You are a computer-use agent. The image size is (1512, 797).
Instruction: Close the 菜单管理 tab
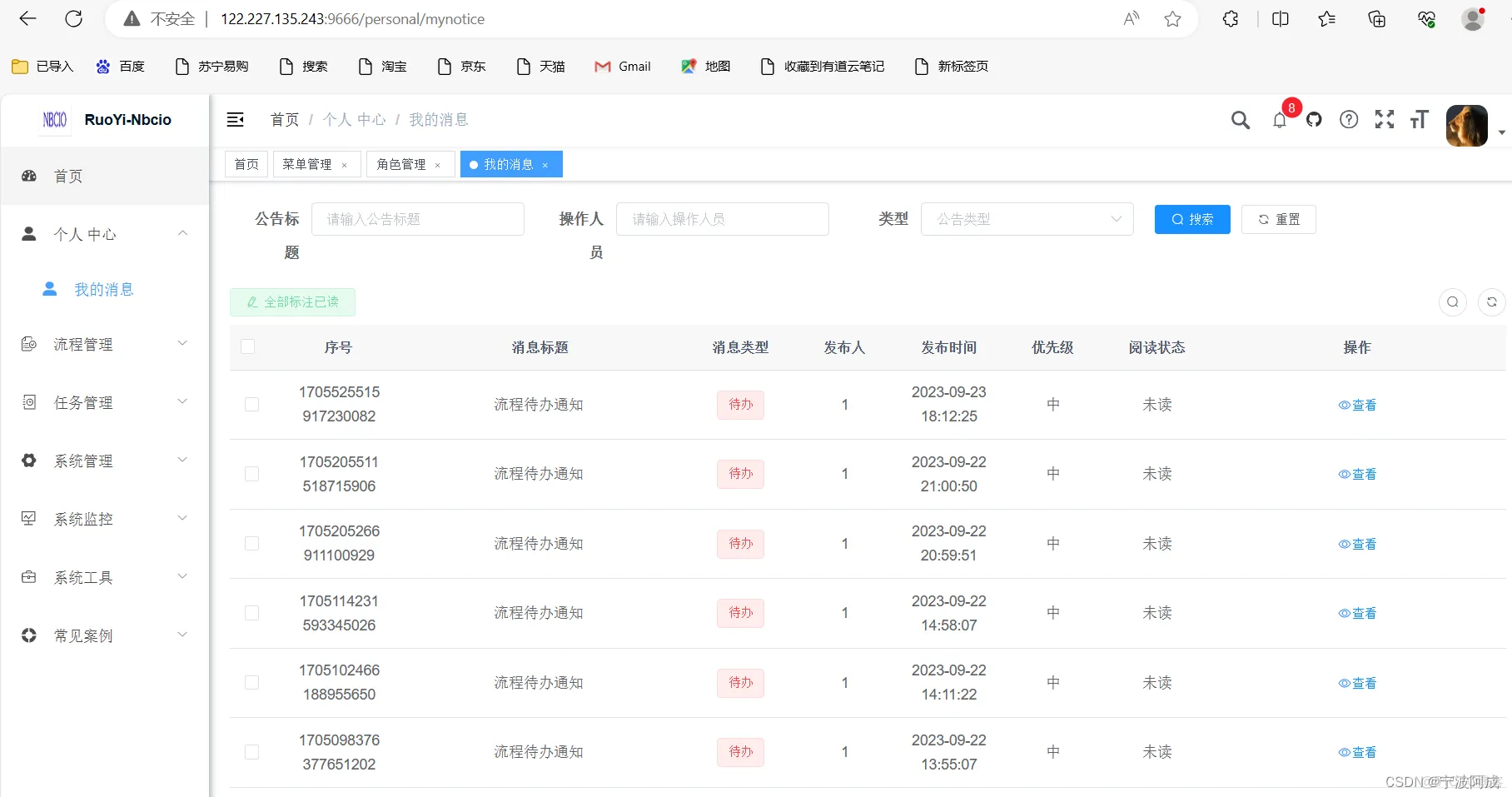coord(345,165)
